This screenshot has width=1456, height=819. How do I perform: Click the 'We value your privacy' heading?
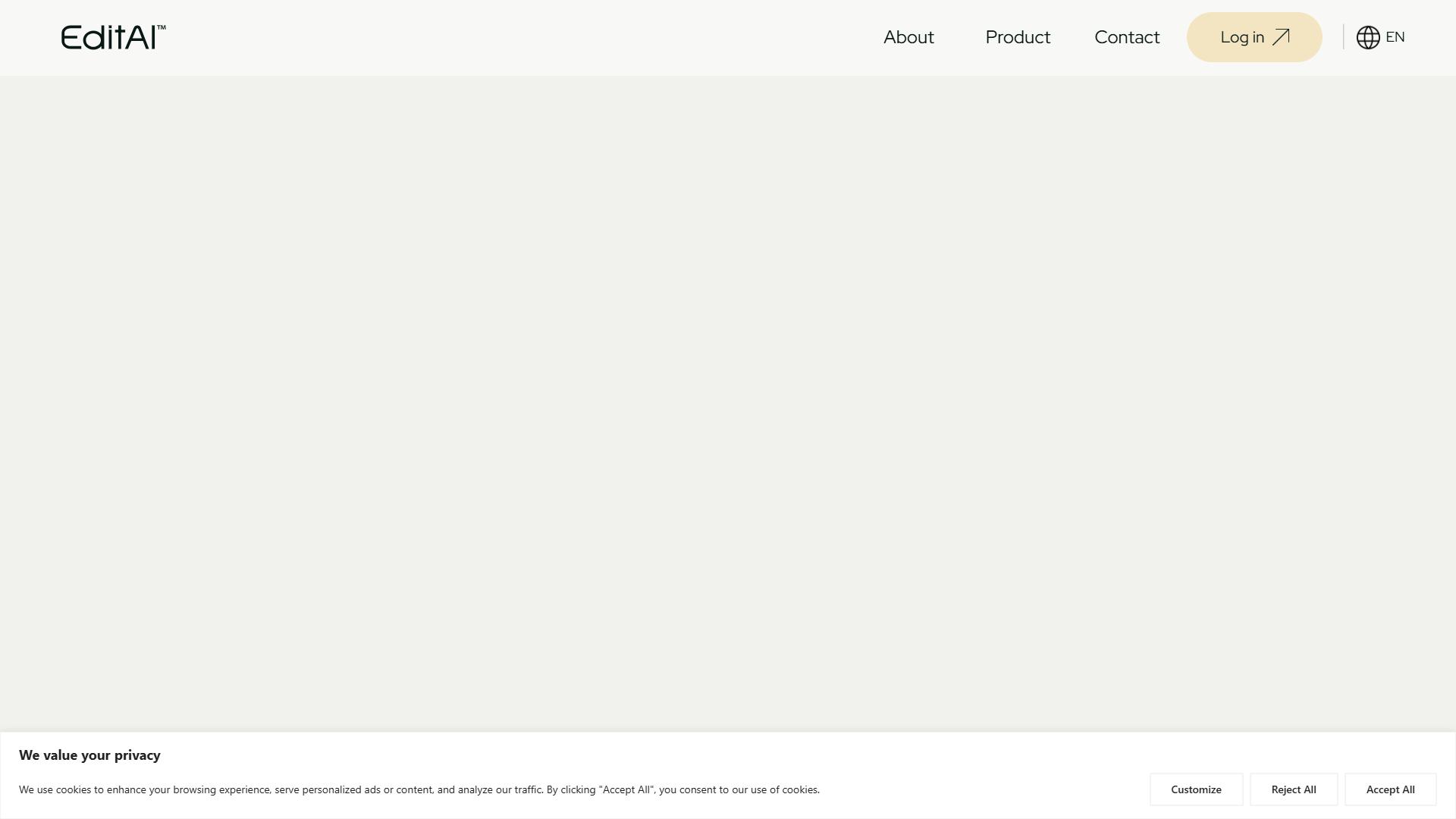(x=89, y=755)
